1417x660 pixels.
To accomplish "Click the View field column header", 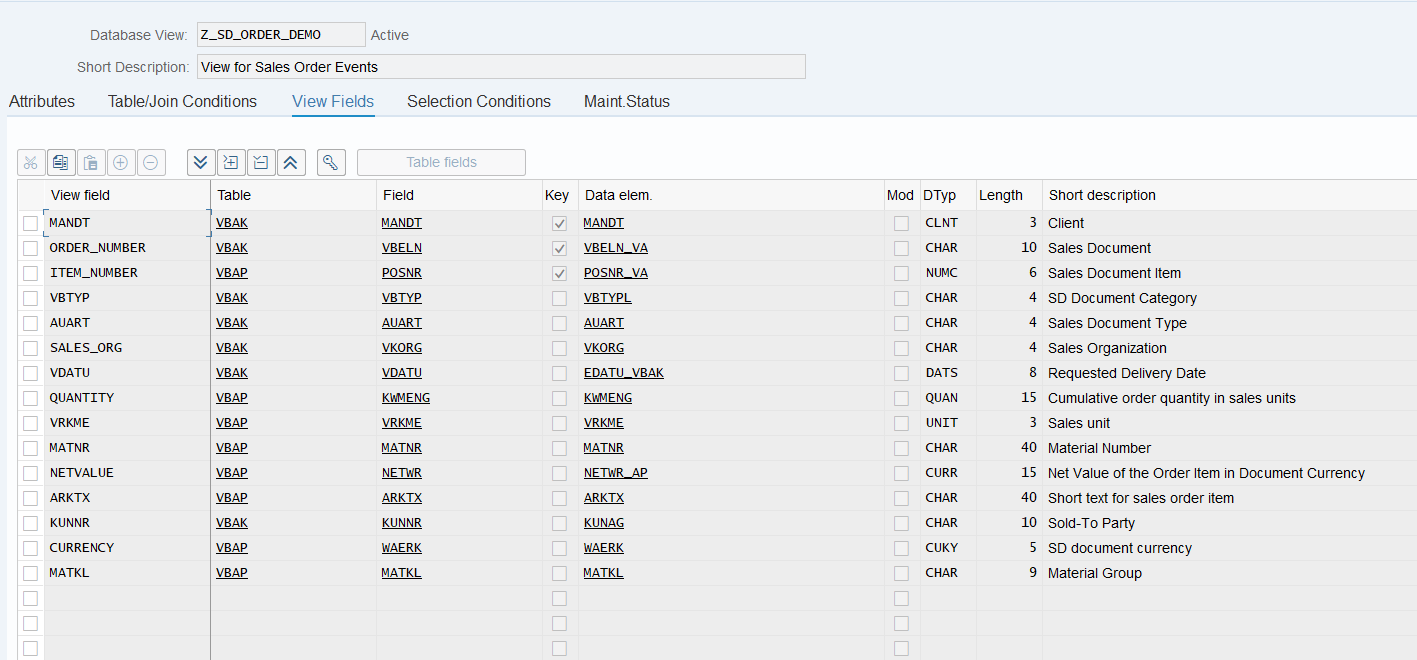I will pyautogui.click(x=127, y=195).
